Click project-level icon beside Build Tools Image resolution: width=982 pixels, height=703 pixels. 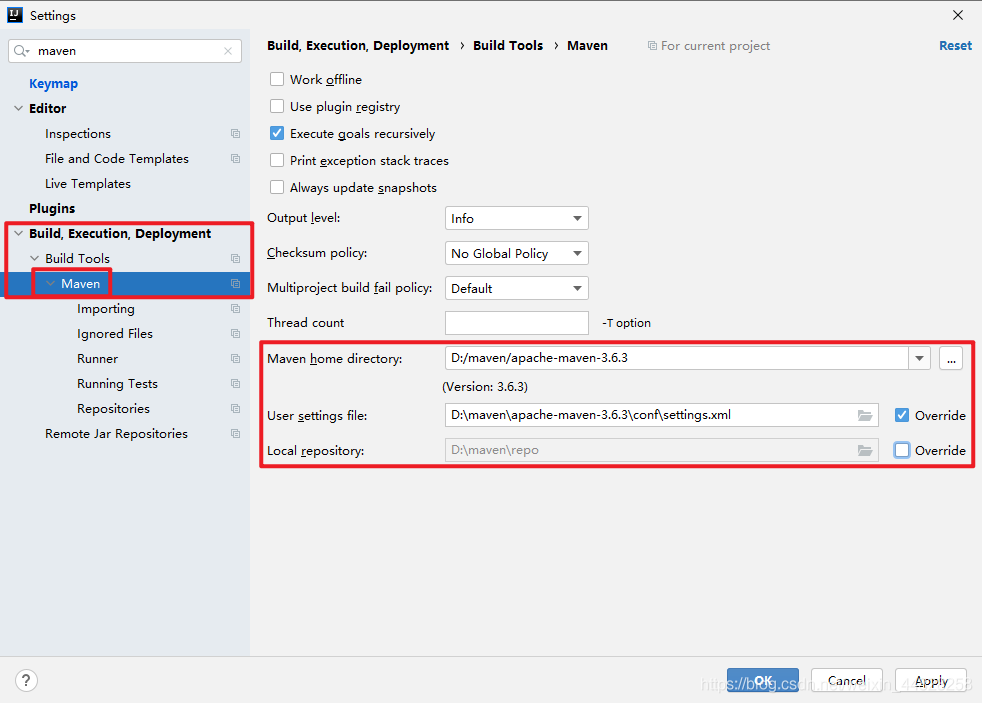click(x=235, y=259)
